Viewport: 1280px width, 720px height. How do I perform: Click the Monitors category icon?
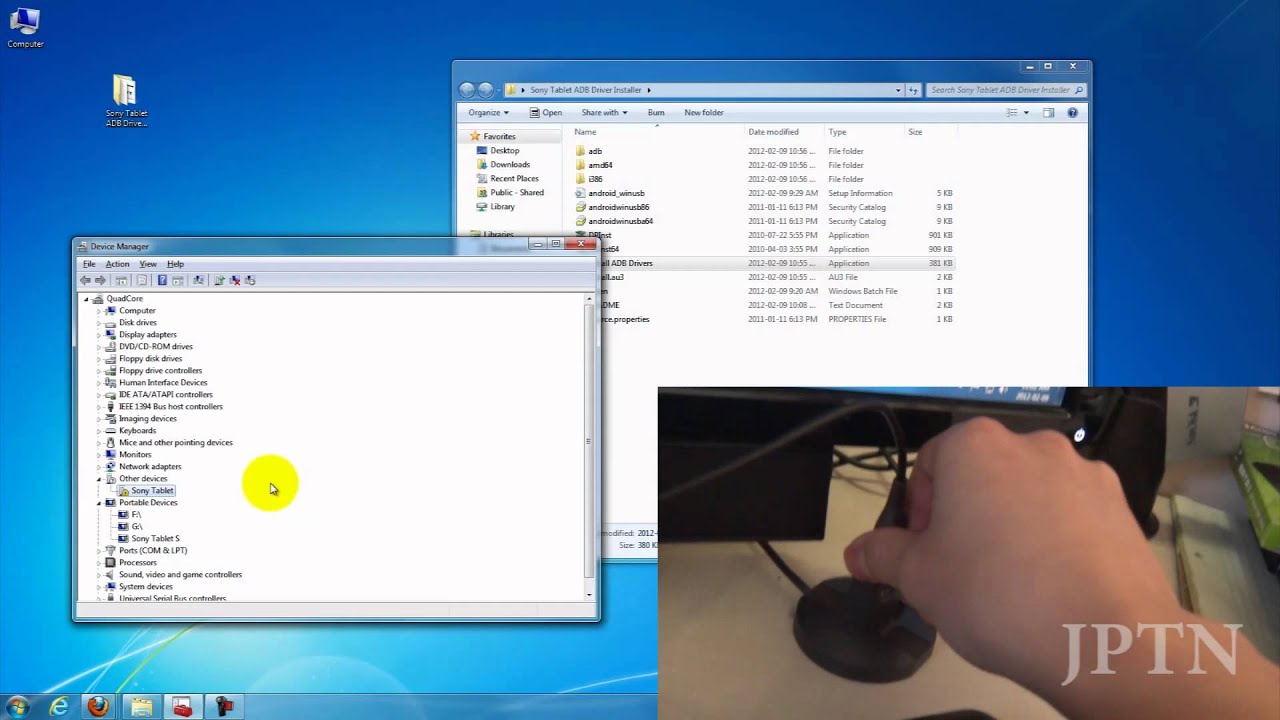[111, 455]
